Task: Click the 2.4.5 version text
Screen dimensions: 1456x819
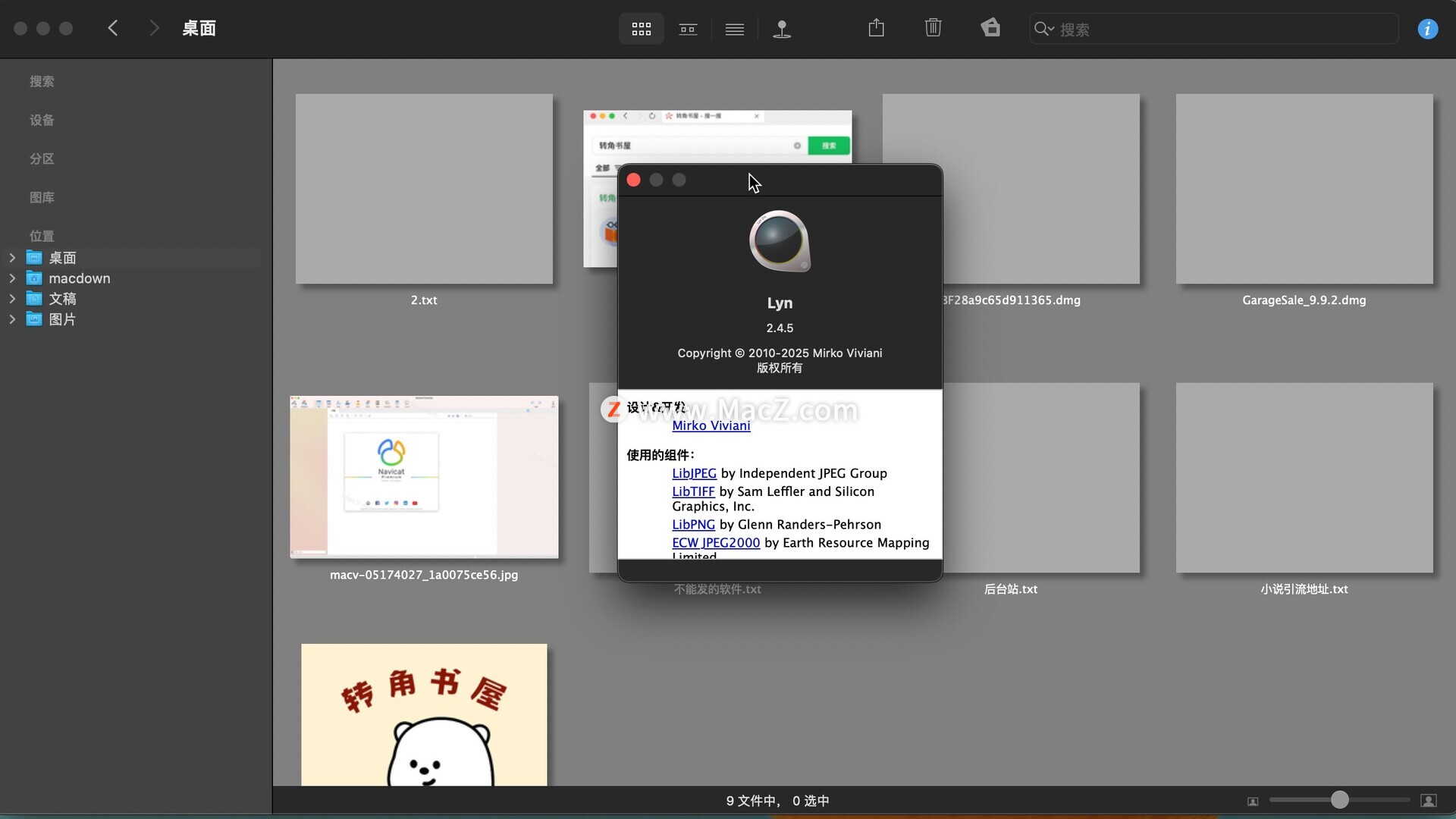Action: click(780, 328)
